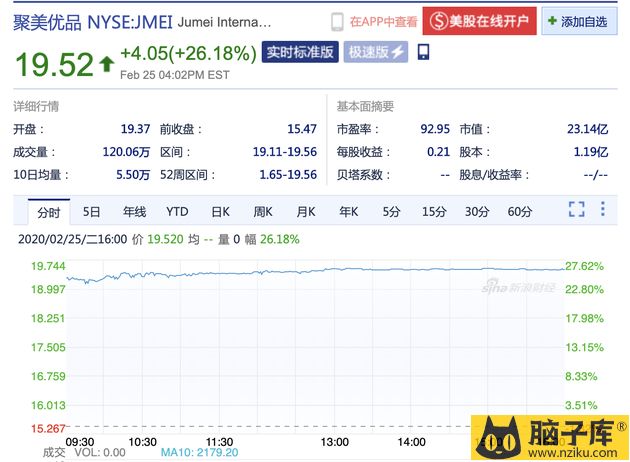Click the dollar icon in 美股在线开户 button
The image size is (630, 462).
pos(438,21)
